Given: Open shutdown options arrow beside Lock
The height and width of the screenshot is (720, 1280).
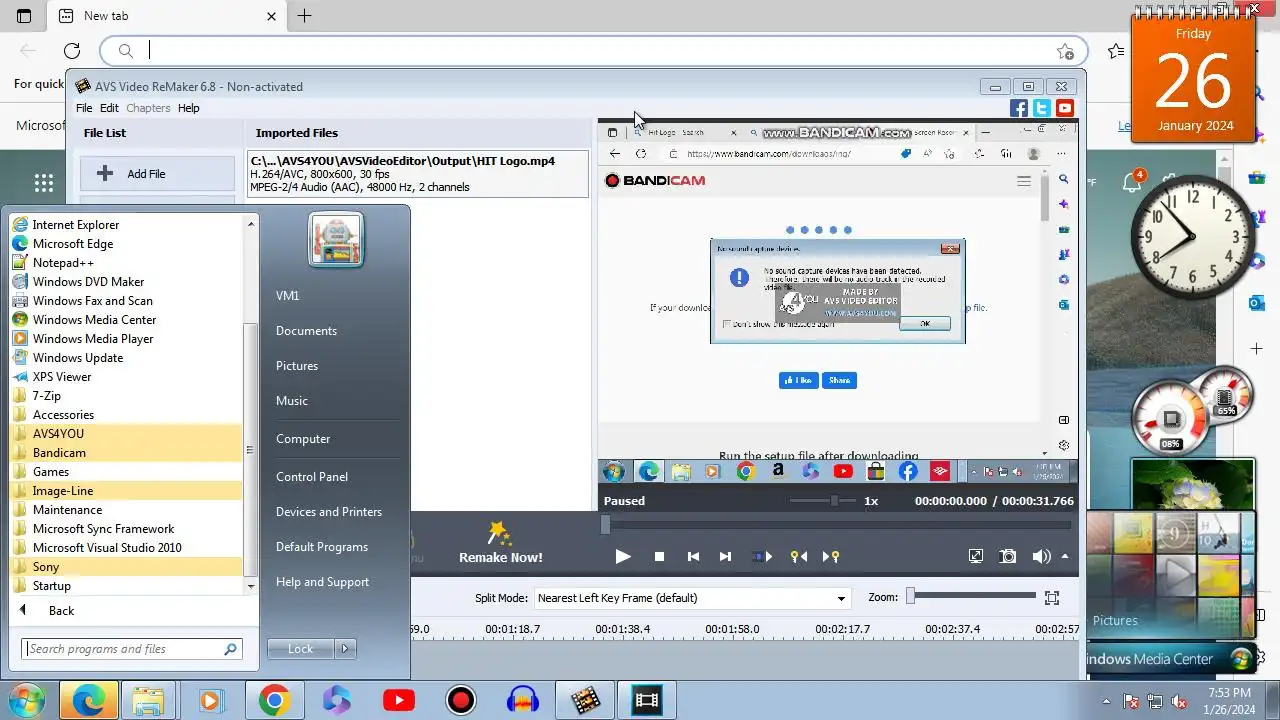Looking at the screenshot, I should coord(345,649).
